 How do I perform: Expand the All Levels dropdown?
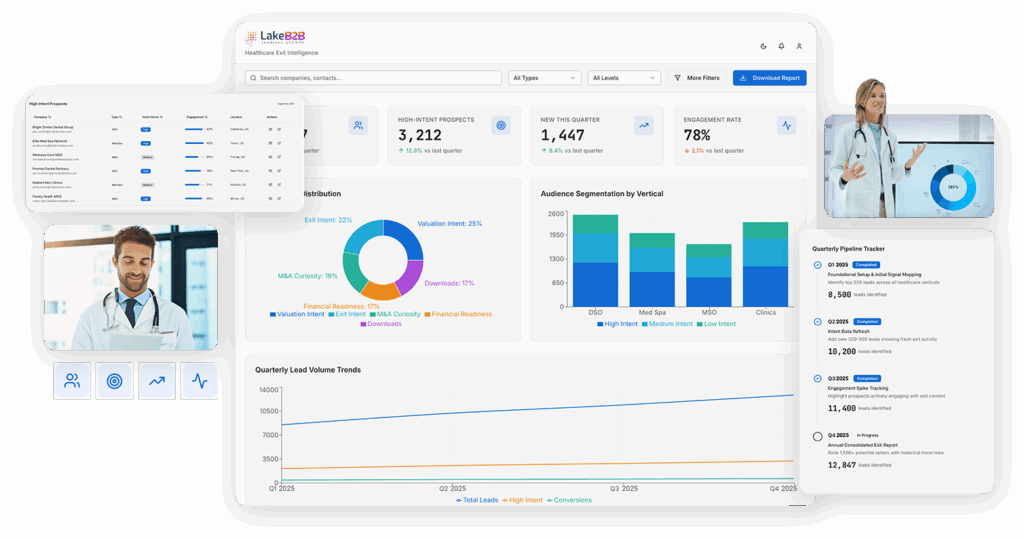point(624,78)
